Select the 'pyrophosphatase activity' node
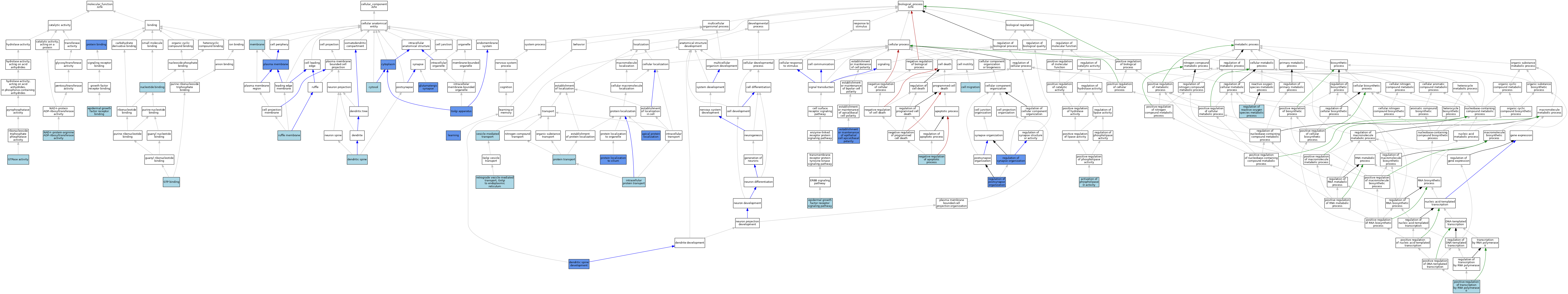Viewport: 1568px width, 294px height. click(x=18, y=111)
